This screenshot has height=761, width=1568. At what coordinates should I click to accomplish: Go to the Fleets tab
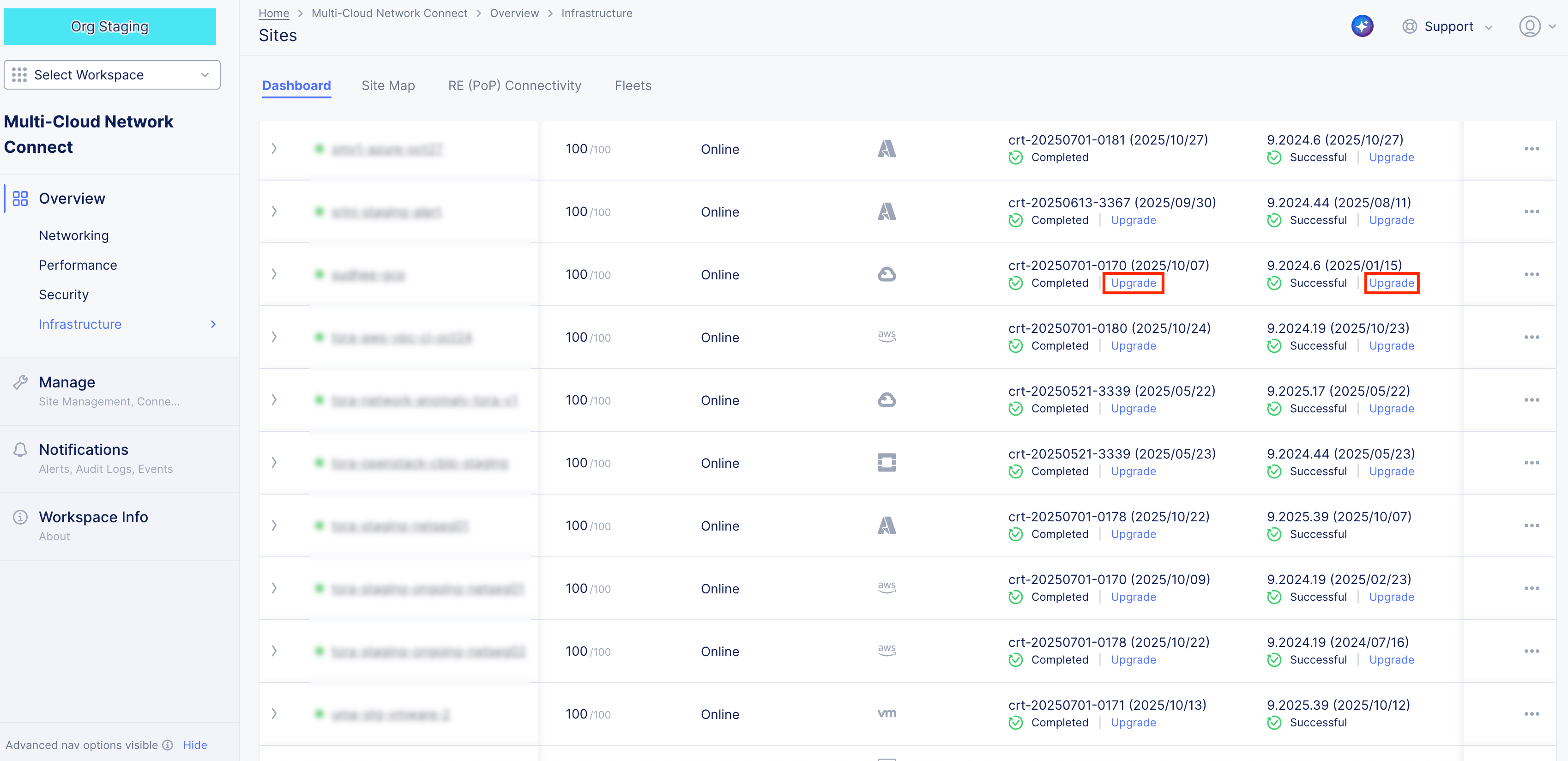pos(633,86)
